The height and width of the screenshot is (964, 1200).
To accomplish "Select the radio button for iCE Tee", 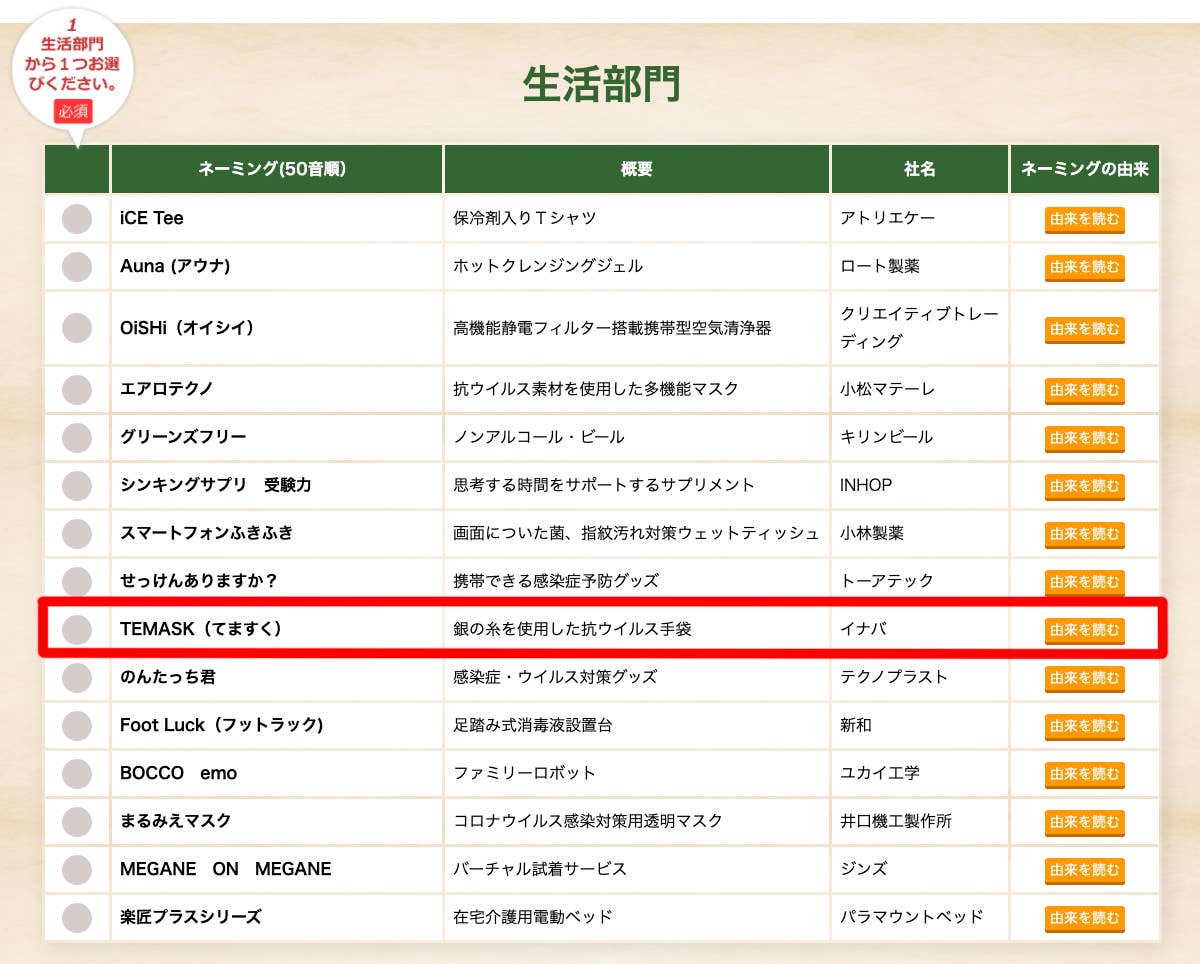I will tap(77, 219).
